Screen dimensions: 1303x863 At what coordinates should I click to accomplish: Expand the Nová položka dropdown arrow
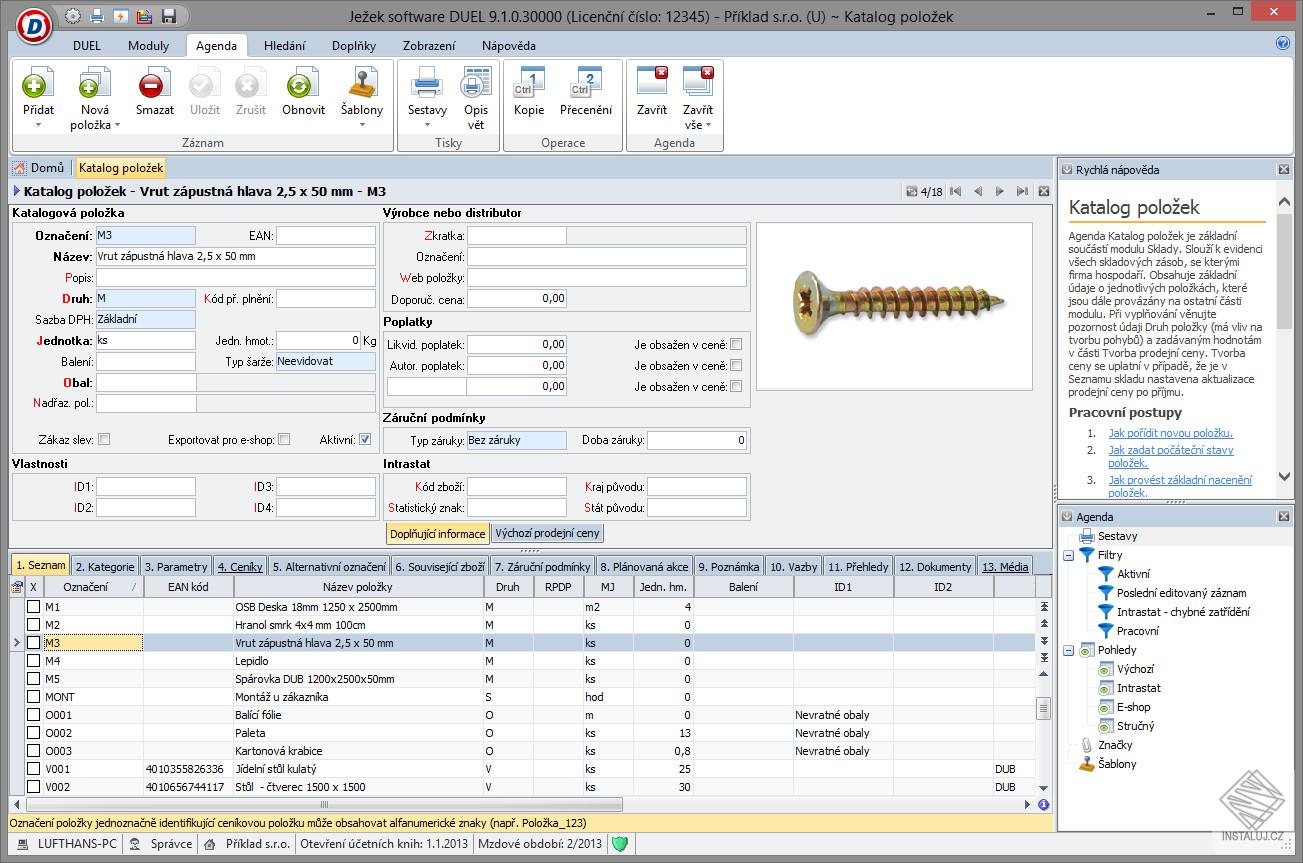(x=117, y=125)
